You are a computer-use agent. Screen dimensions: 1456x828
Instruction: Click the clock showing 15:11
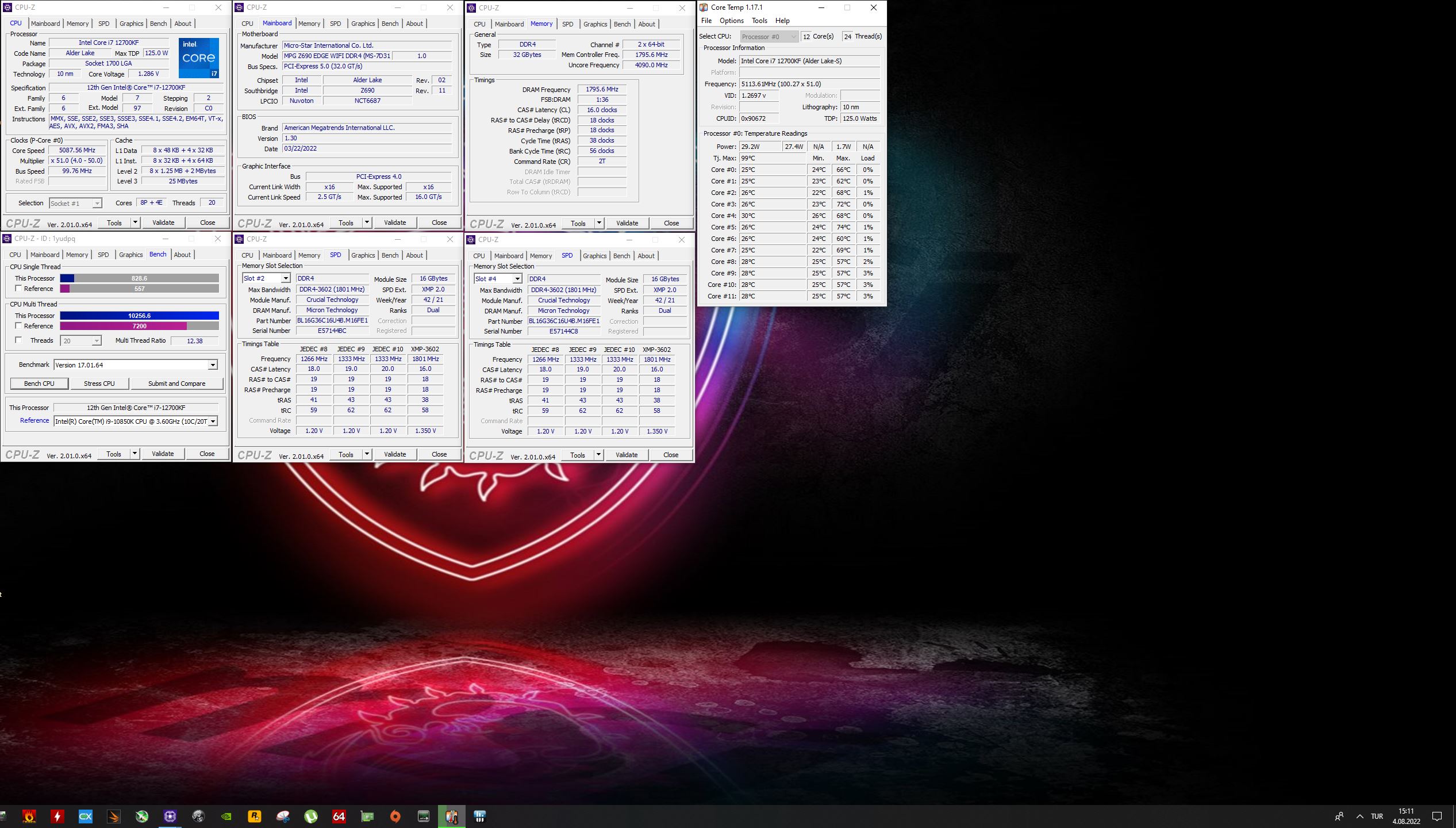pos(1406,811)
